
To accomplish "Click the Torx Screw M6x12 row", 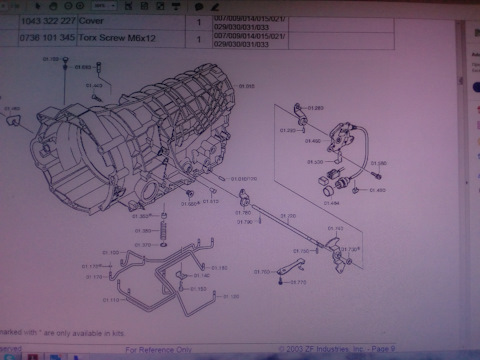I will [x=197, y=40].
